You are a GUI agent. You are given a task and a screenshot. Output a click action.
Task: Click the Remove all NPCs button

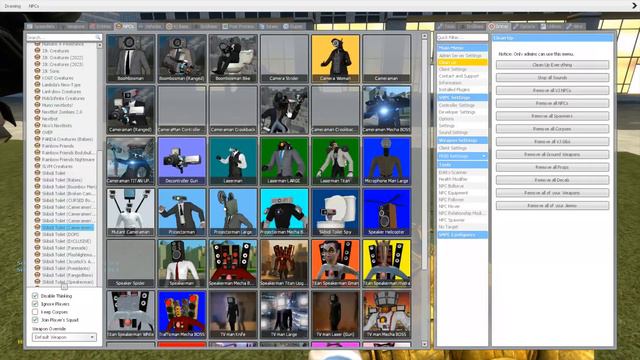(552, 103)
